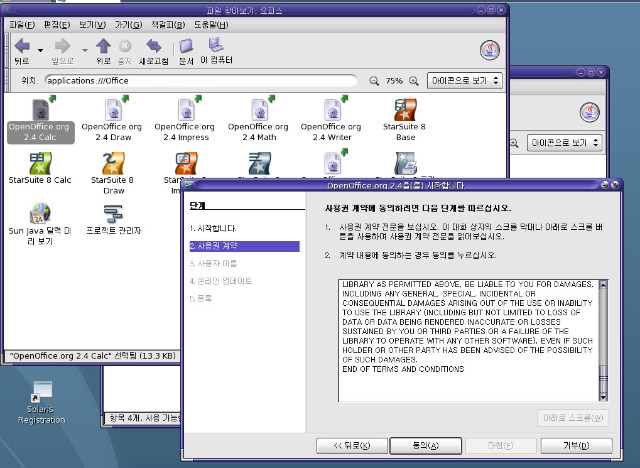Click the Java logo in the background window
640x468 pixels.
589,112
